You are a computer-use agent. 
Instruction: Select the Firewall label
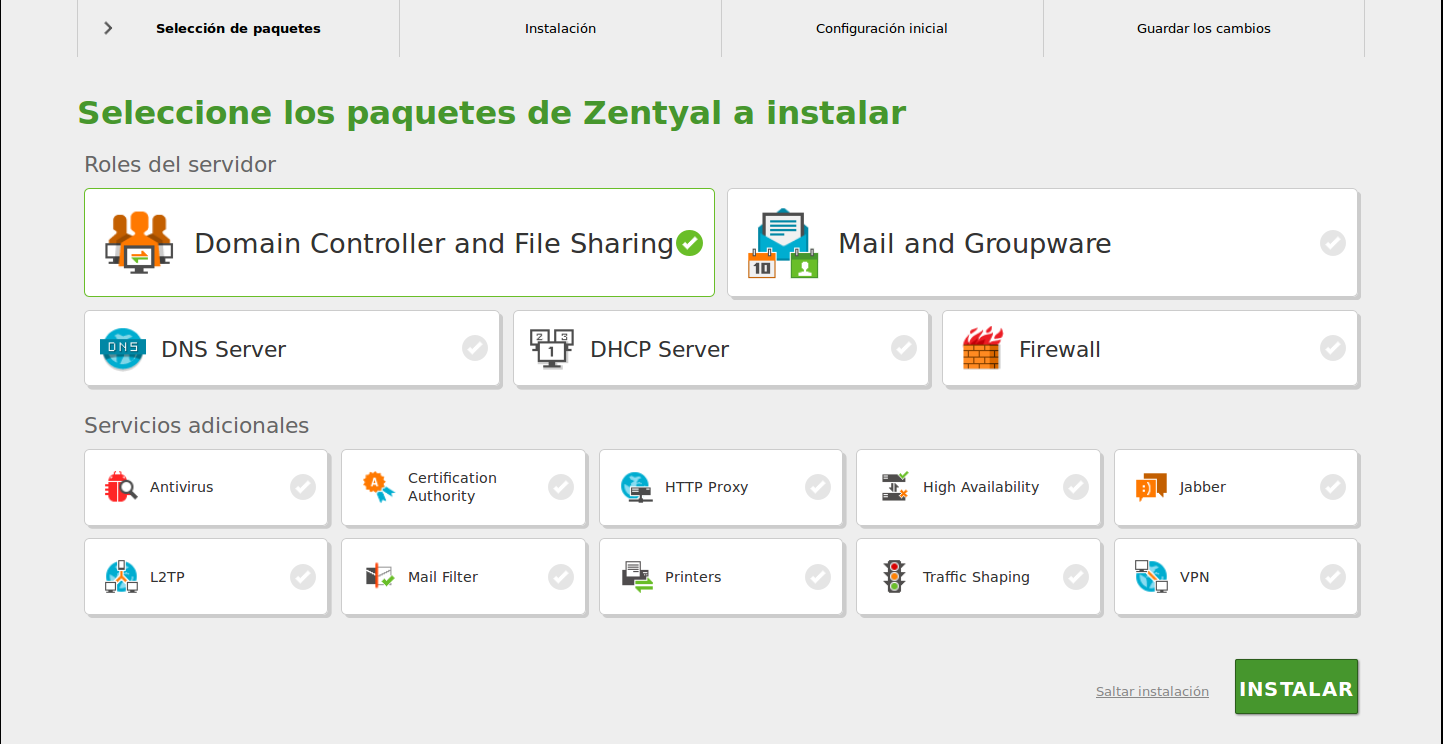(x=1060, y=349)
